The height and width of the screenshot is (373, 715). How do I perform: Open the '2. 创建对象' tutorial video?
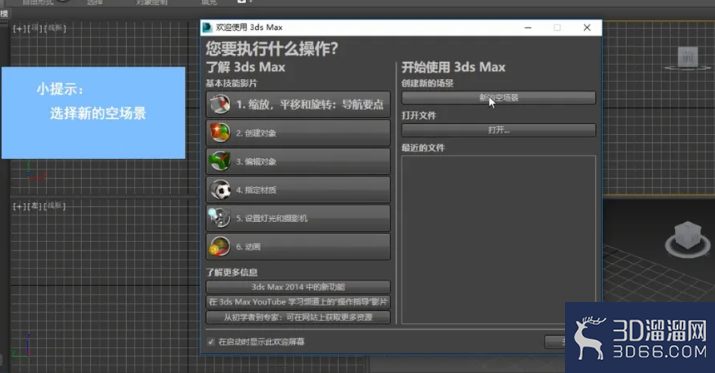[x=298, y=133]
